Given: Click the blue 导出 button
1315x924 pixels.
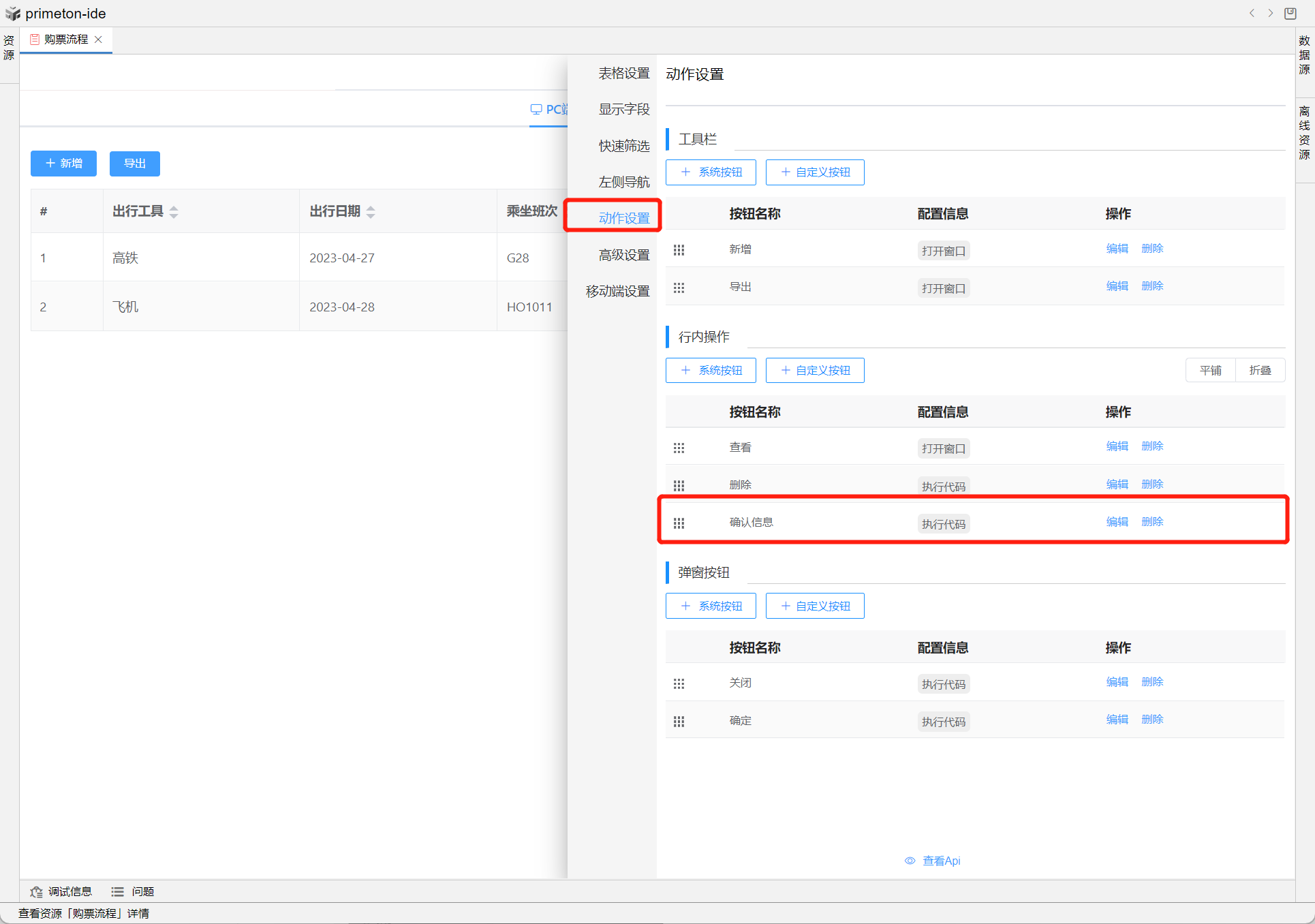Looking at the screenshot, I should click(x=135, y=164).
